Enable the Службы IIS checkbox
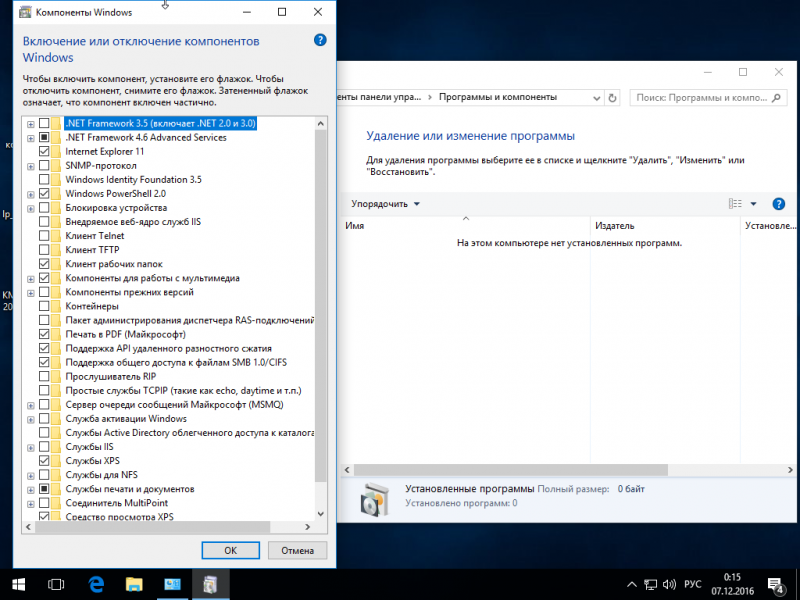The image size is (800, 600). point(44,447)
